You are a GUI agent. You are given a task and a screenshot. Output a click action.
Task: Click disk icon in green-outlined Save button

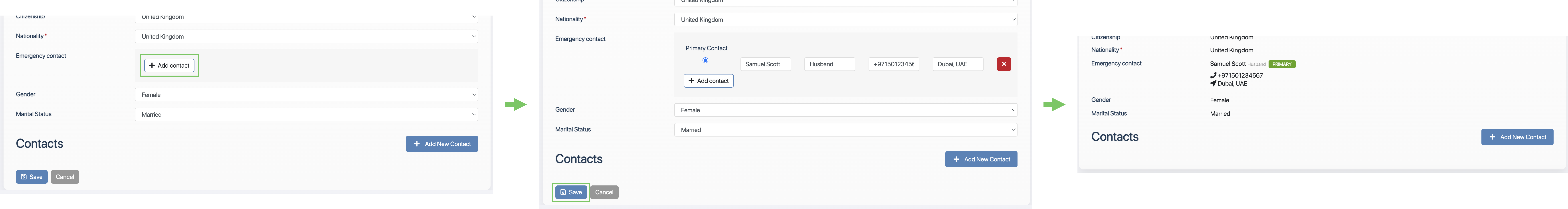(563, 192)
